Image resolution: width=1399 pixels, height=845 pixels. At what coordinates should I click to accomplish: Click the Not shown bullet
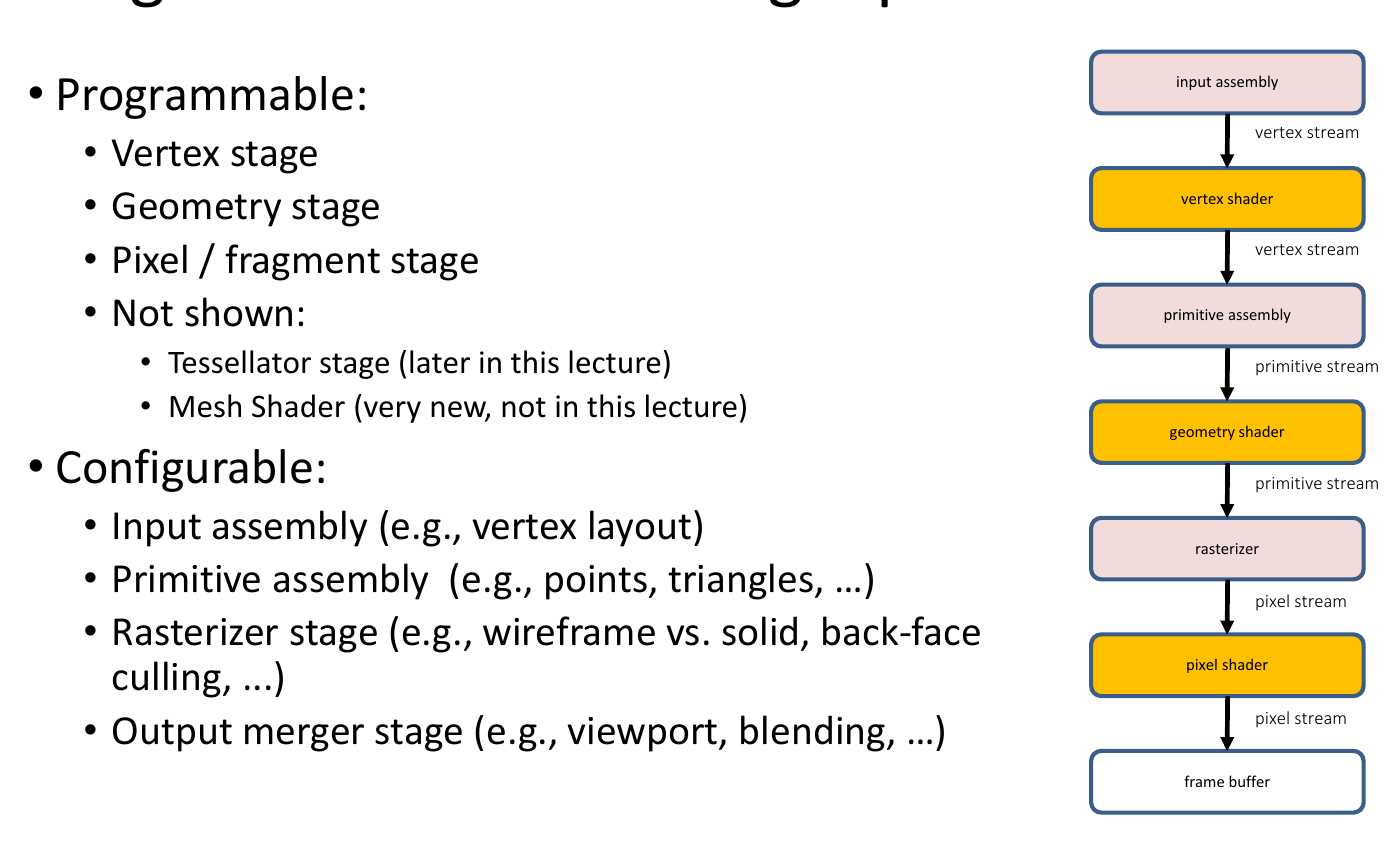(x=208, y=313)
